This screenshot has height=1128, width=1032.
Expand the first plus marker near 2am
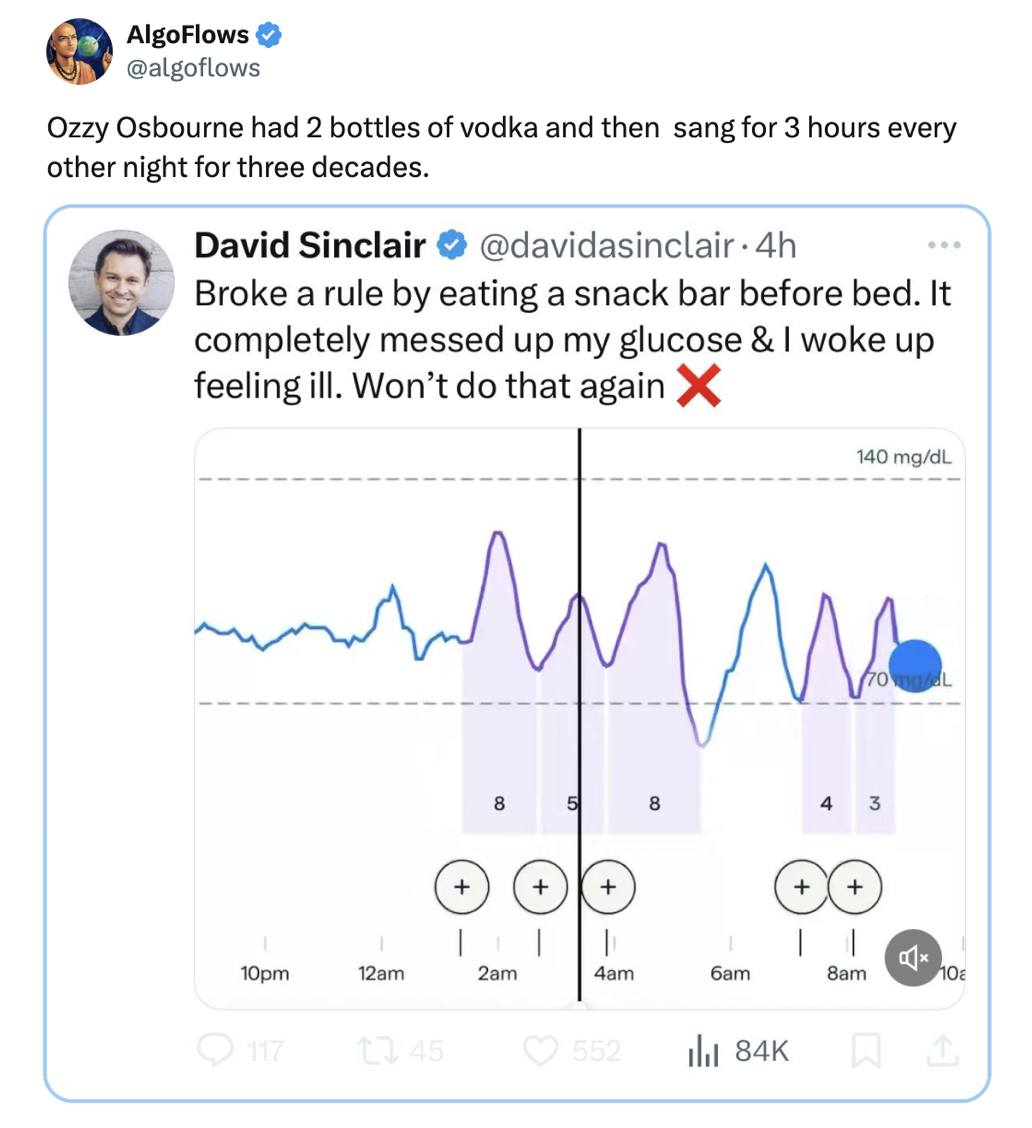462,886
